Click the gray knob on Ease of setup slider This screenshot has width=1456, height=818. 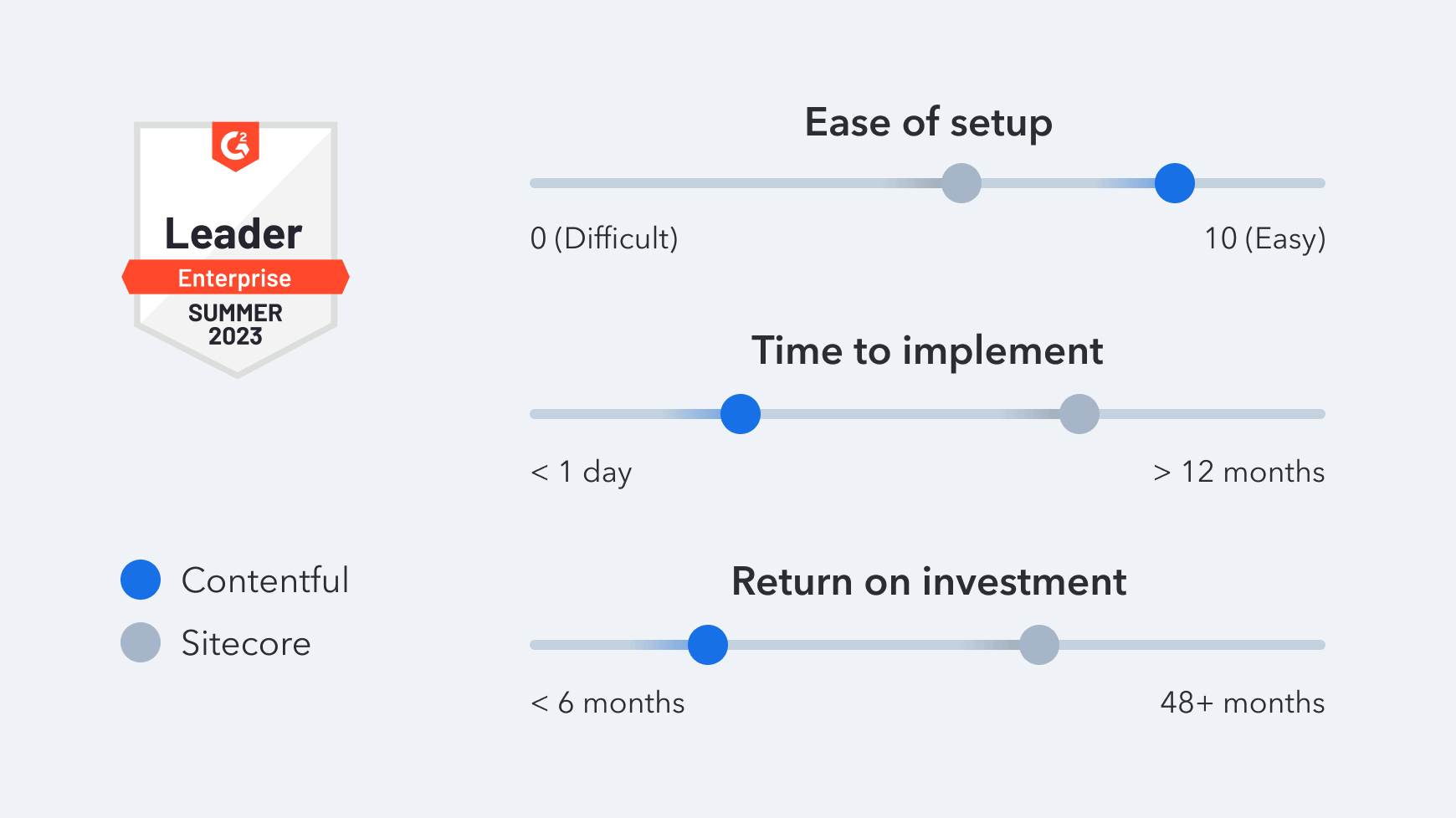click(x=961, y=183)
